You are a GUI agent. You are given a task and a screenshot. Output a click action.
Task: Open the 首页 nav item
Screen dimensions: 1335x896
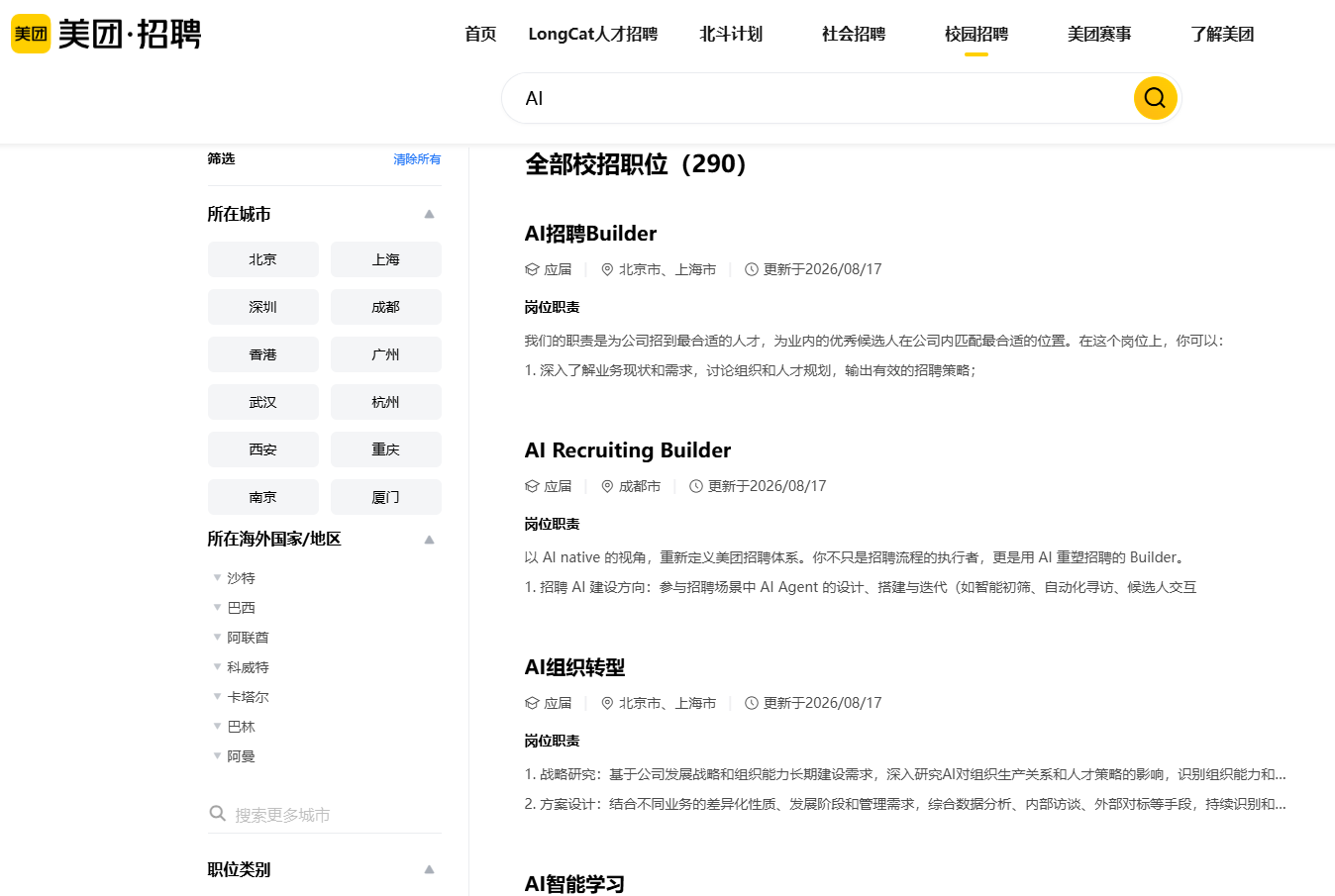pyautogui.click(x=480, y=34)
